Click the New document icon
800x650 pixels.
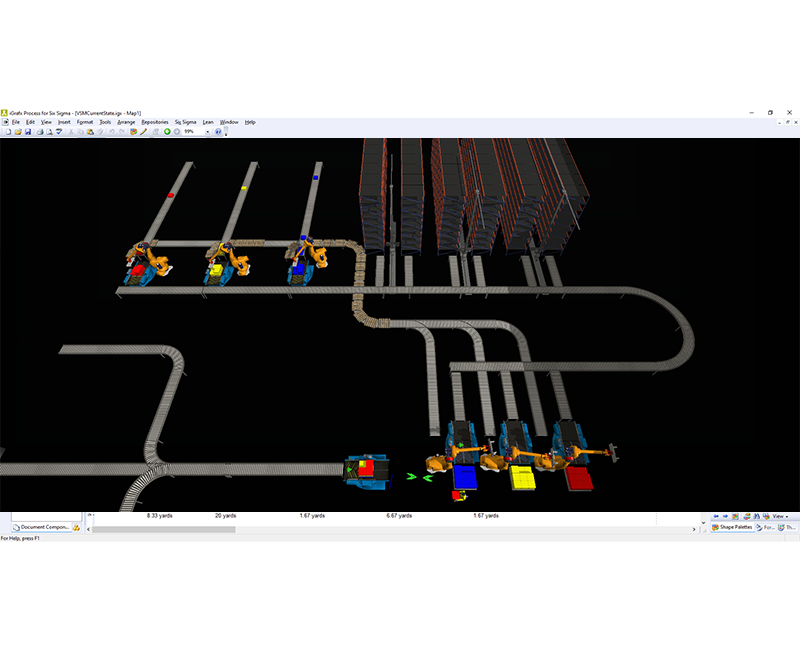click(x=6, y=131)
